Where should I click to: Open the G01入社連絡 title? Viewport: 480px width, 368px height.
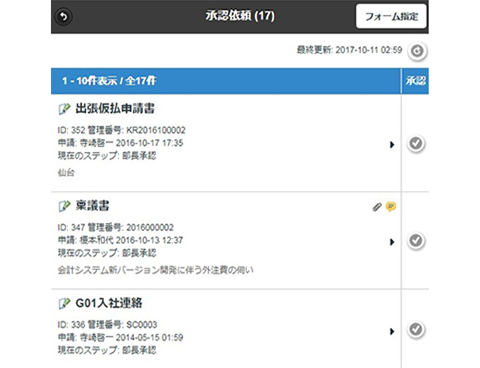point(109,303)
